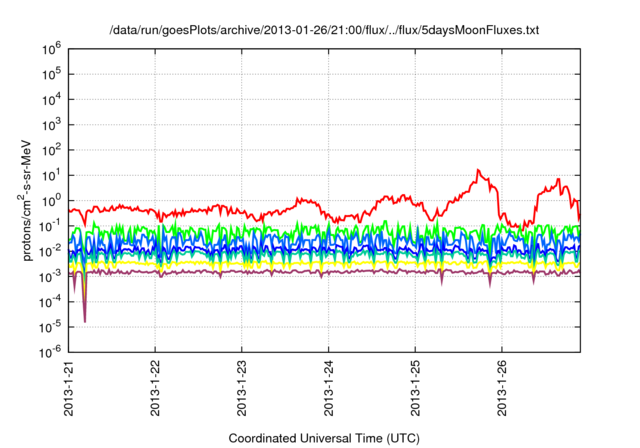Click the 10^4 y-axis tick label

[51, 100]
